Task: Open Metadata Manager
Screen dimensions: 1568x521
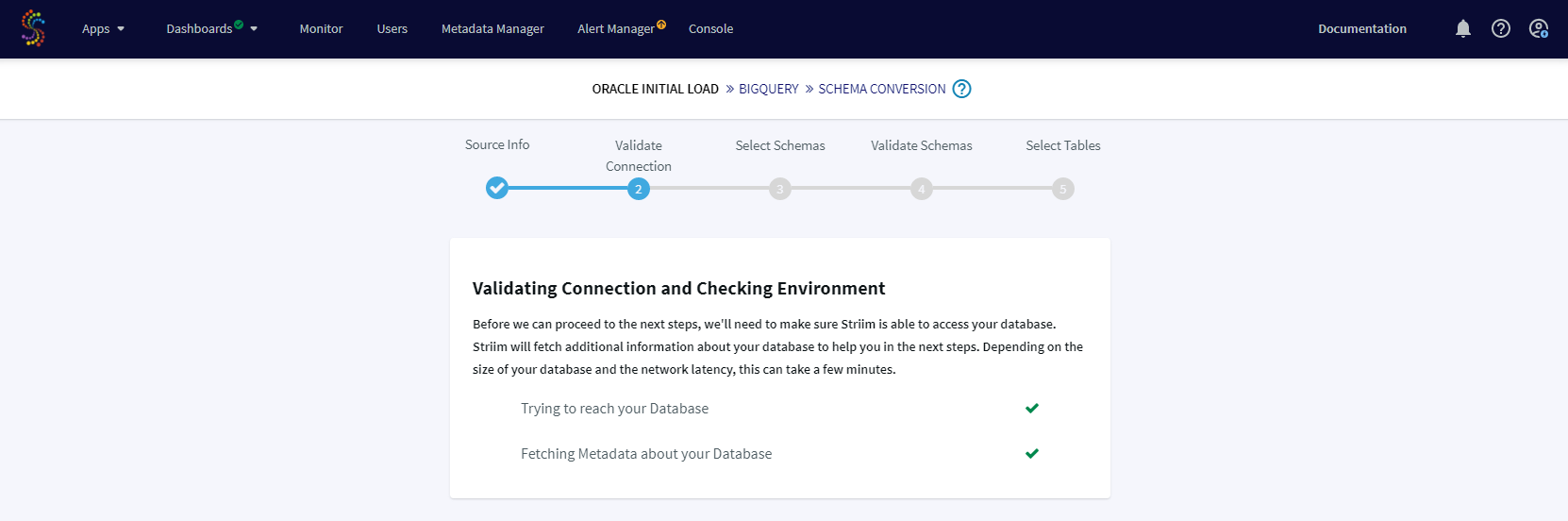Action: (492, 29)
